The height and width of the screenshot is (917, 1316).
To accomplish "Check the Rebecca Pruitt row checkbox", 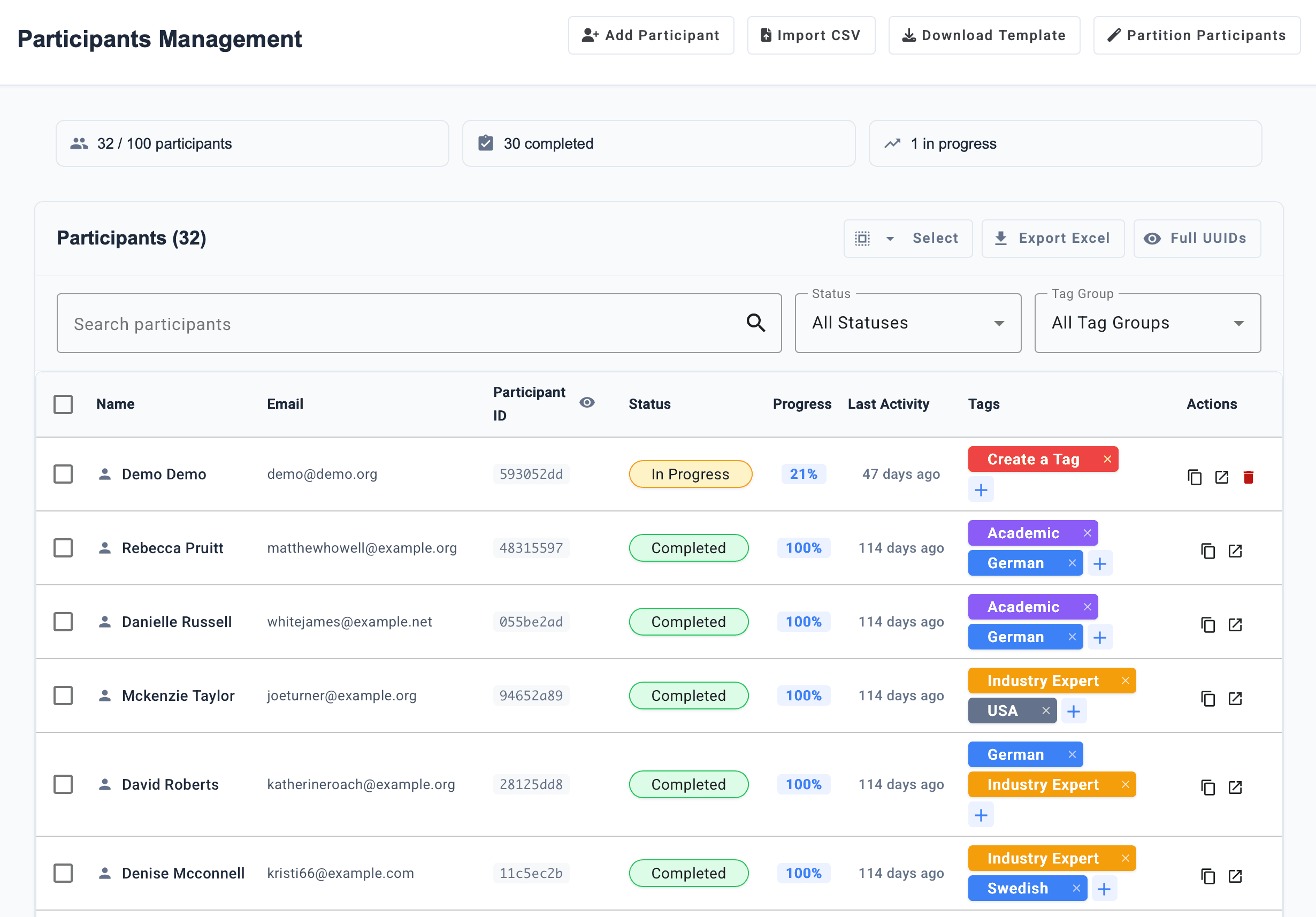I will (63, 548).
